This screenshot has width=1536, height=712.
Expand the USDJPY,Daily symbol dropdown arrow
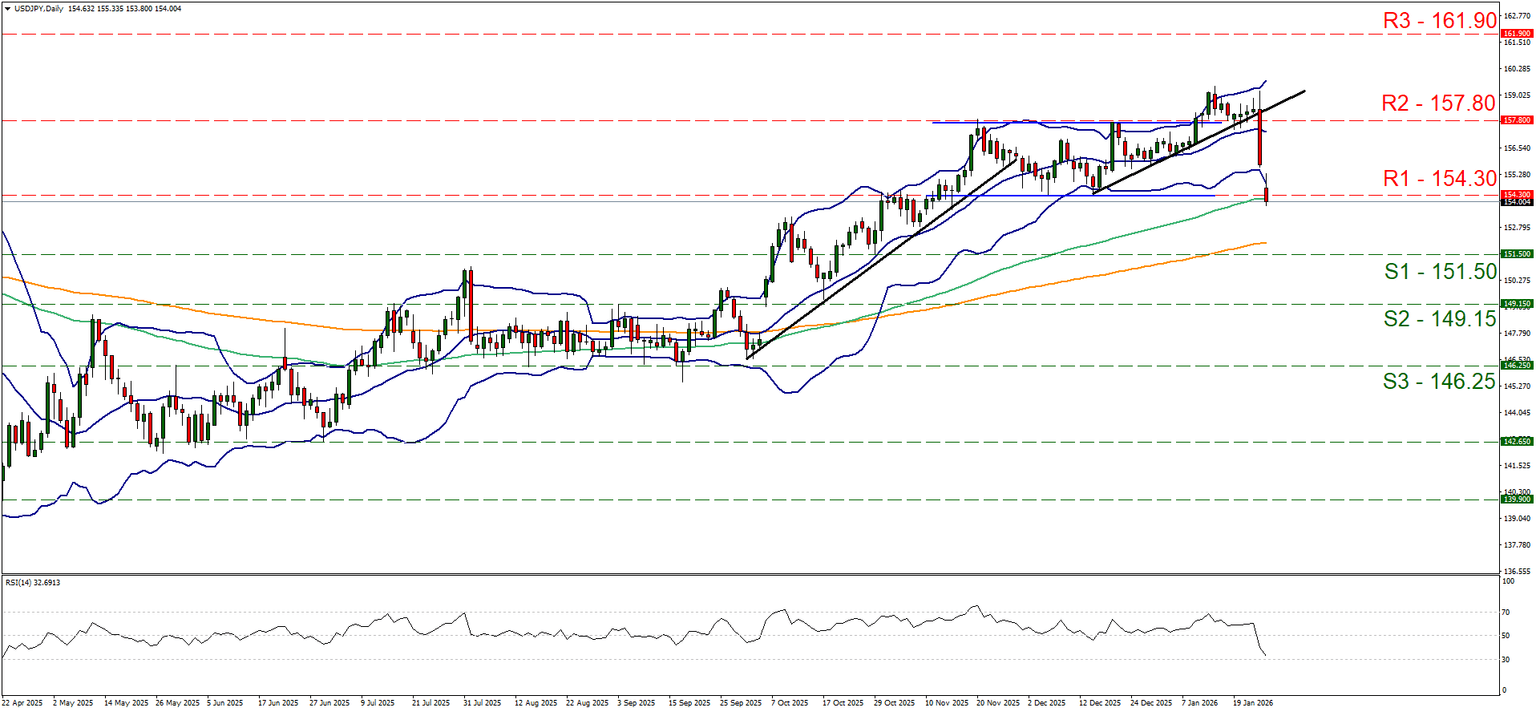point(8,8)
